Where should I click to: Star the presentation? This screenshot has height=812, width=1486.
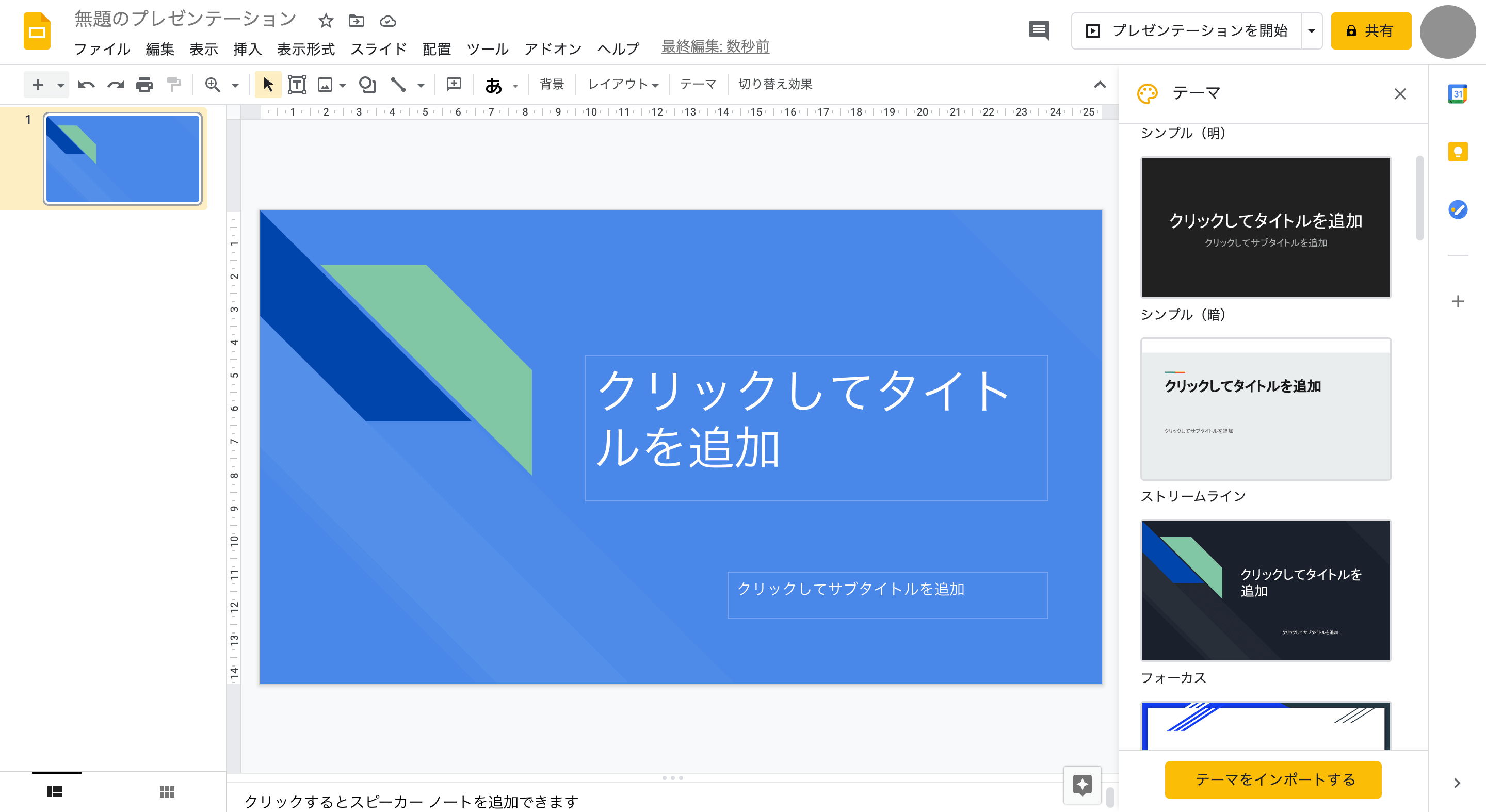point(326,21)
